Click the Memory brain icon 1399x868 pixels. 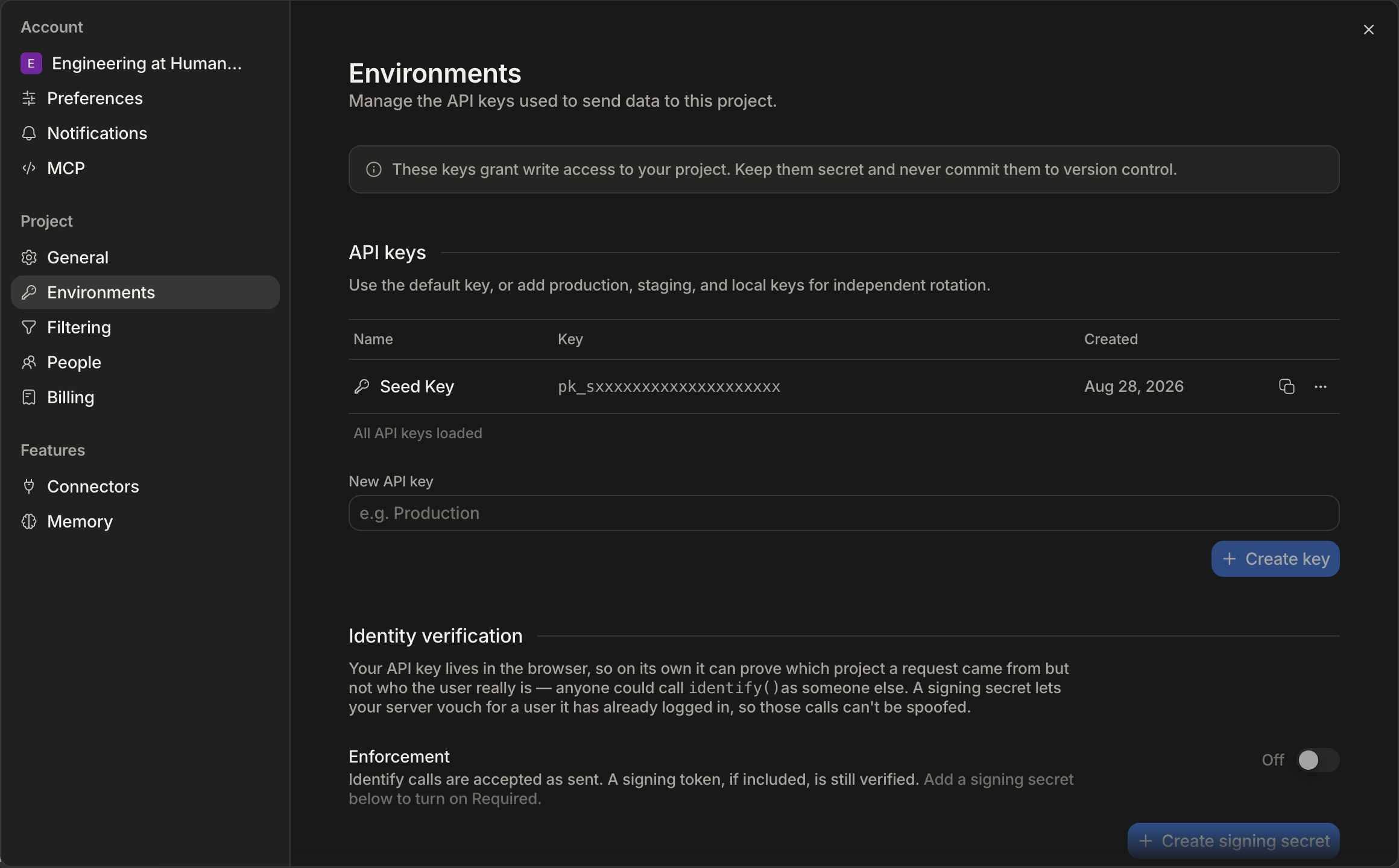pos(29,521)
